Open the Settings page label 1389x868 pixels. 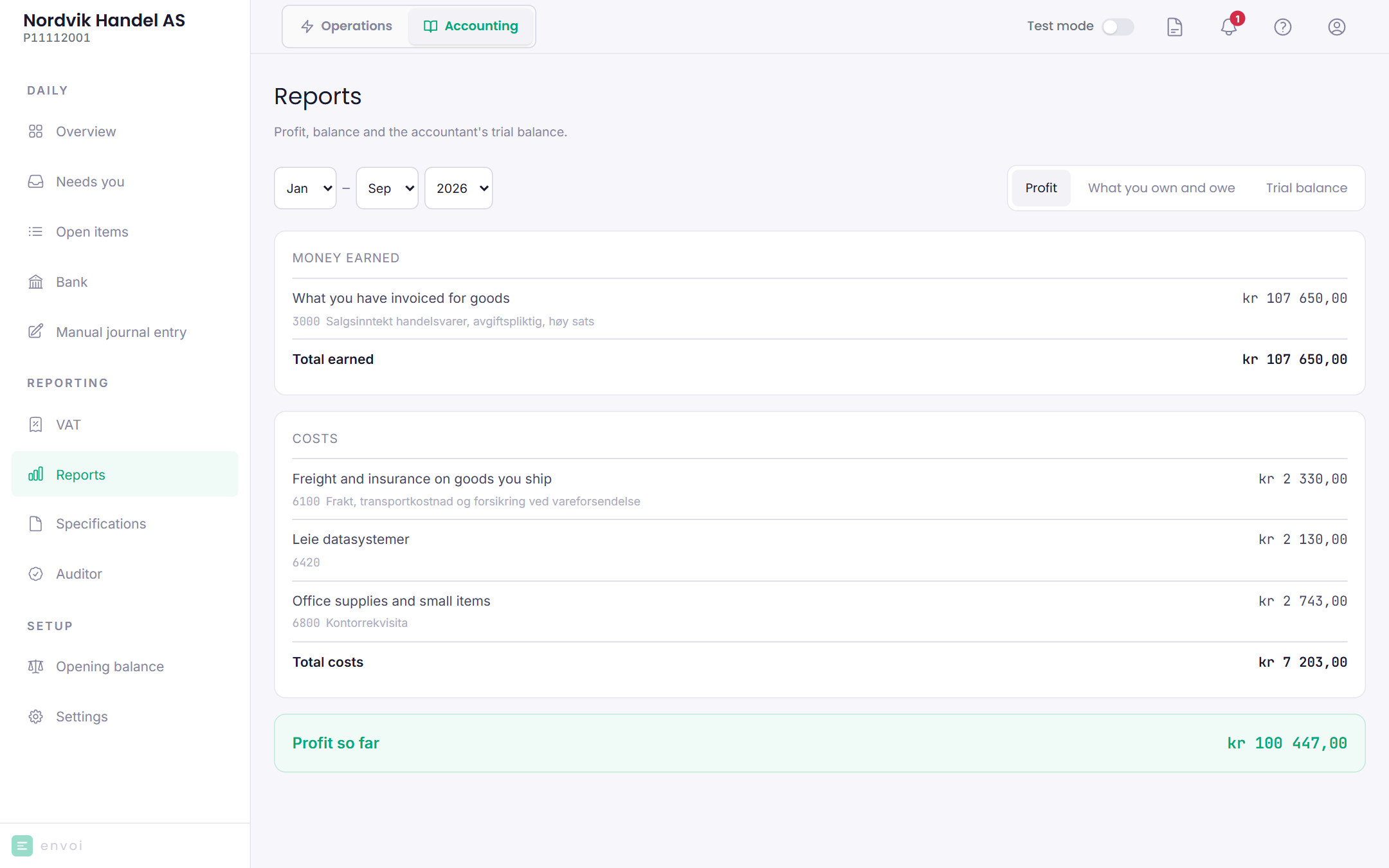pos(82,716)
